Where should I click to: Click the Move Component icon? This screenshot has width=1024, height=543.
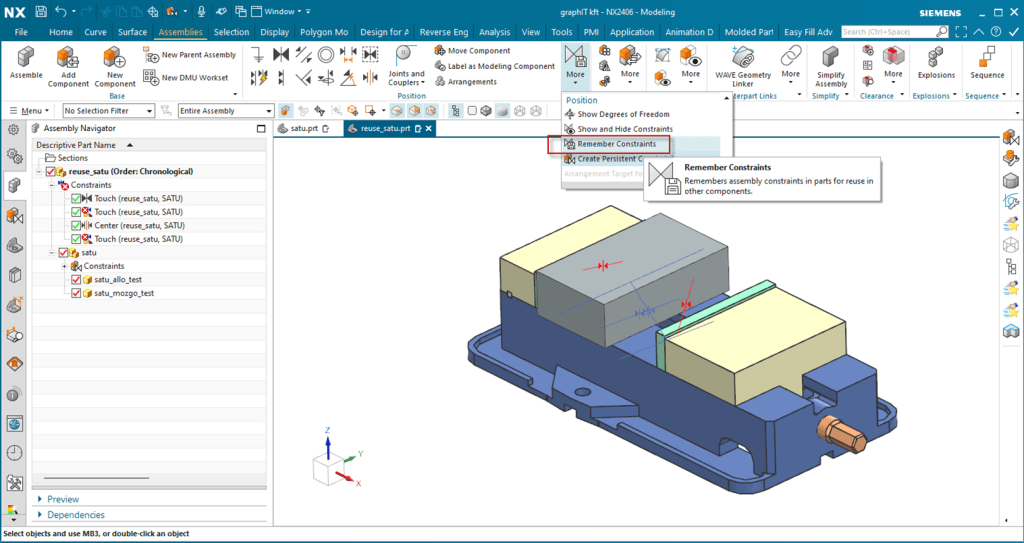coord(441,51)
